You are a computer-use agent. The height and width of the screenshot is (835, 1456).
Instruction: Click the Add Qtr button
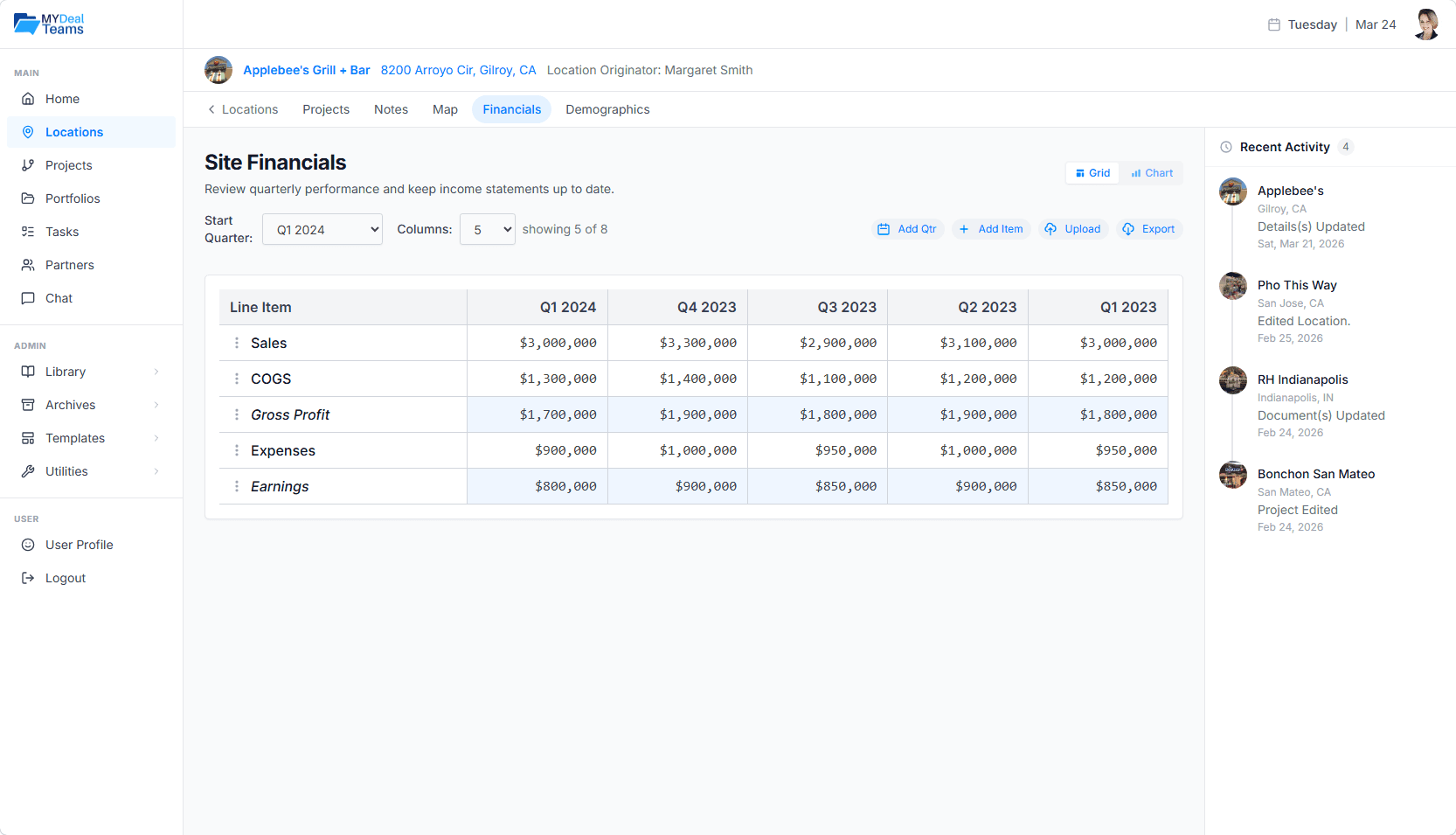(x=907, y=229)
